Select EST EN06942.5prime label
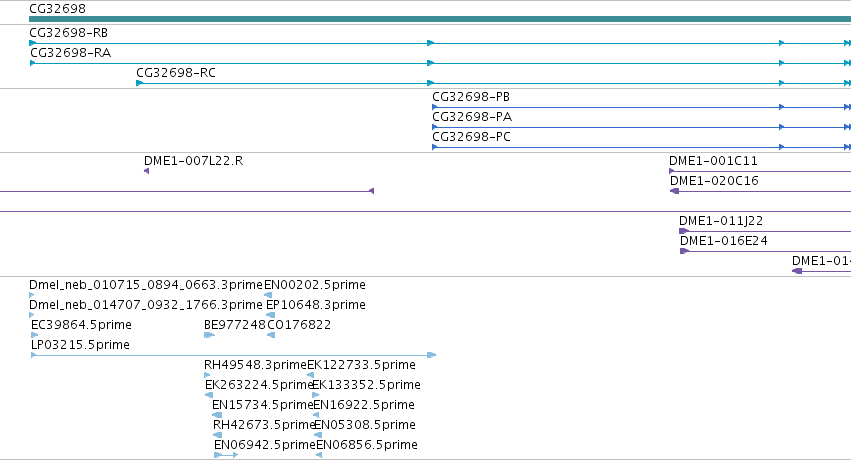The height and width of the screenshot is (460, 851). 265,446
